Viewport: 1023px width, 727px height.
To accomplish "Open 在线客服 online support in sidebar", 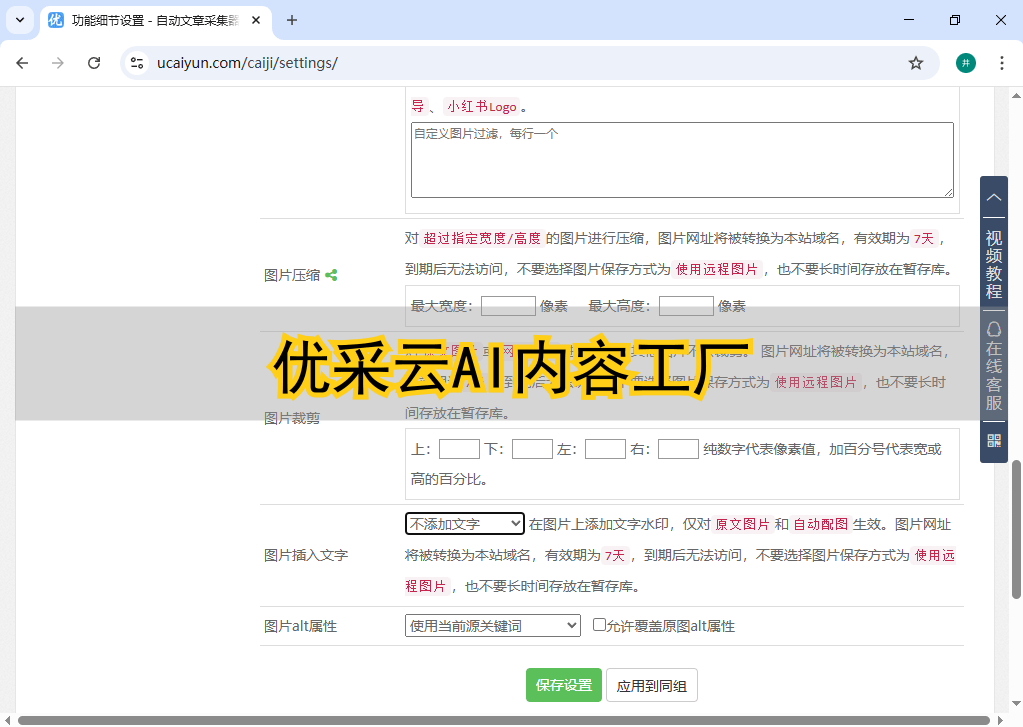I will pos(993,368).
